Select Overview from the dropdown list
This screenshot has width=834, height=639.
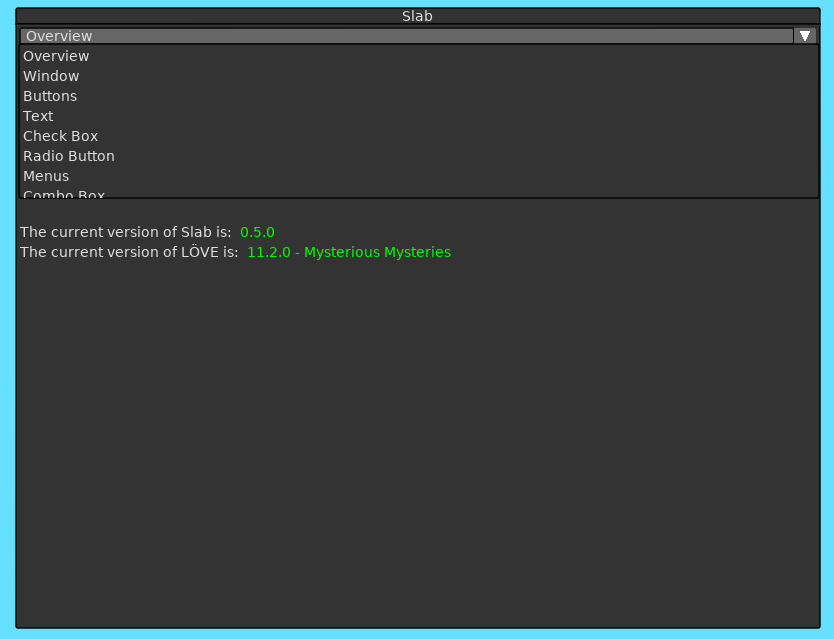(x=56, y=56)
